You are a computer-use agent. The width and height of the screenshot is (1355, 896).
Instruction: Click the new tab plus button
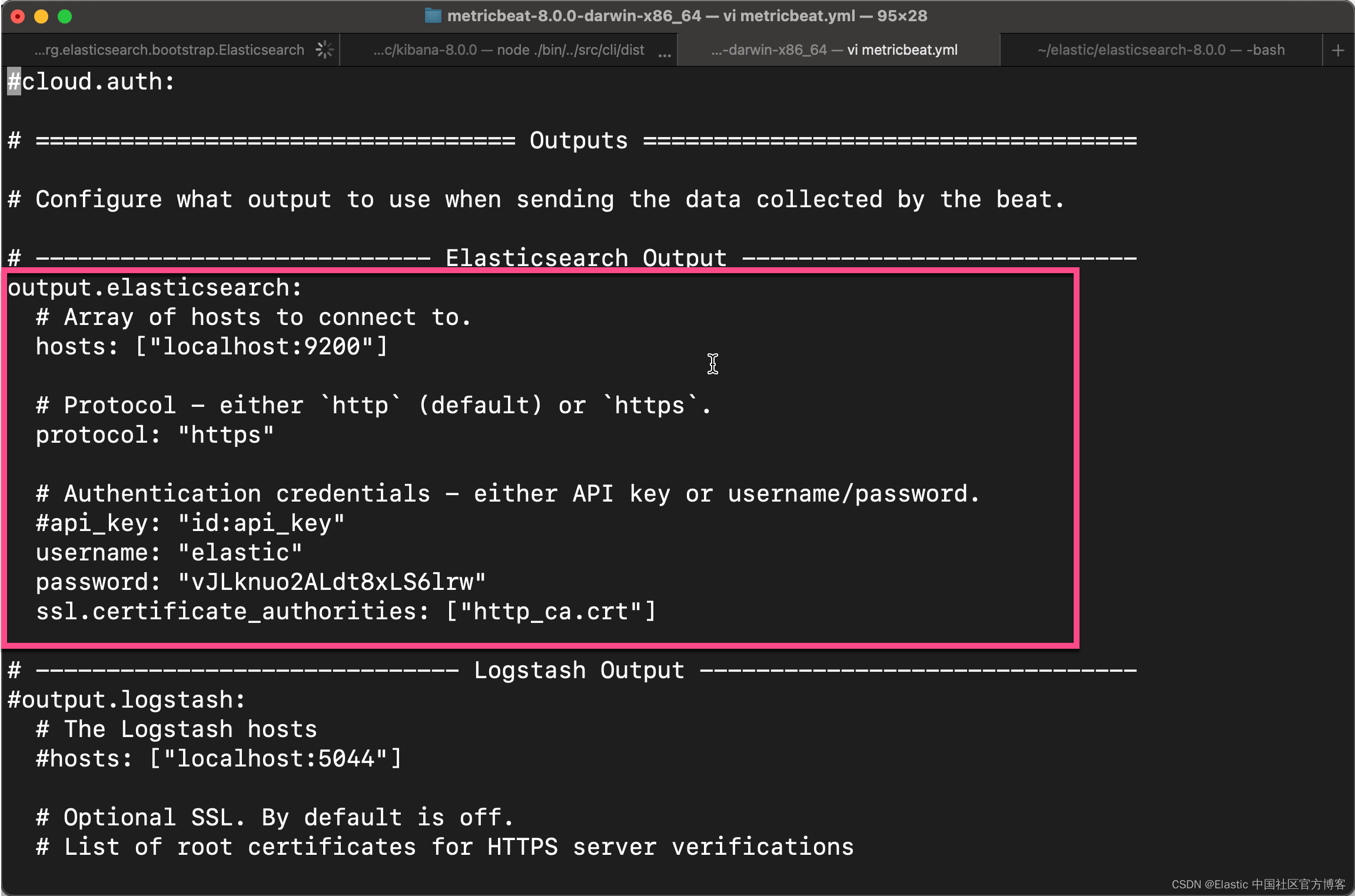pos(1337,51)
